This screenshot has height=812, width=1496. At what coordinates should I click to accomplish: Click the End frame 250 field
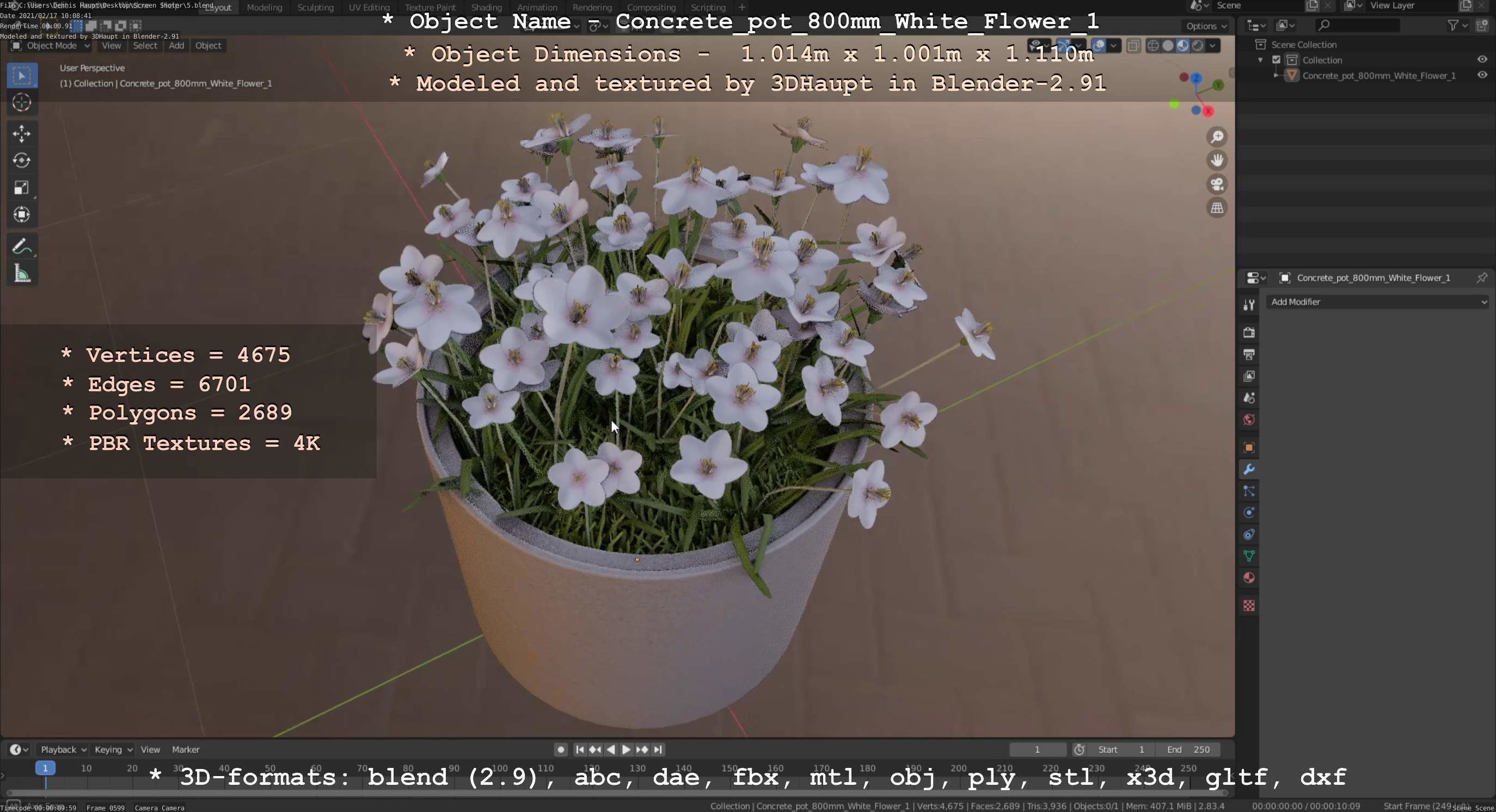point(1188,749)
